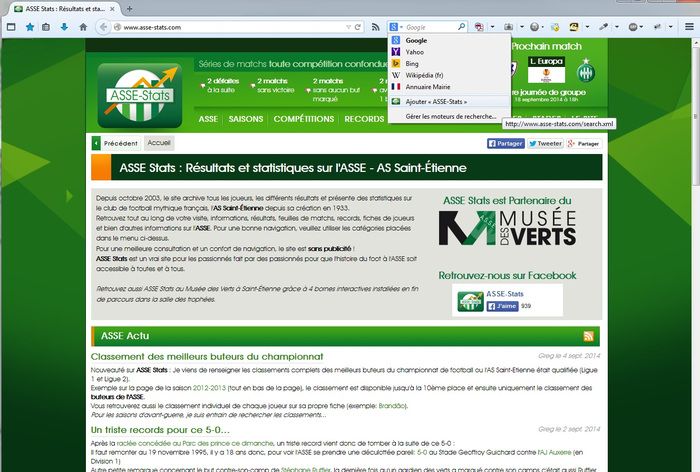Image resolution: width=700 pixels, height=472 pixels.
Task: Expand the dropdown arrow next to yellow icon
Action: click(x=587, y=27)
